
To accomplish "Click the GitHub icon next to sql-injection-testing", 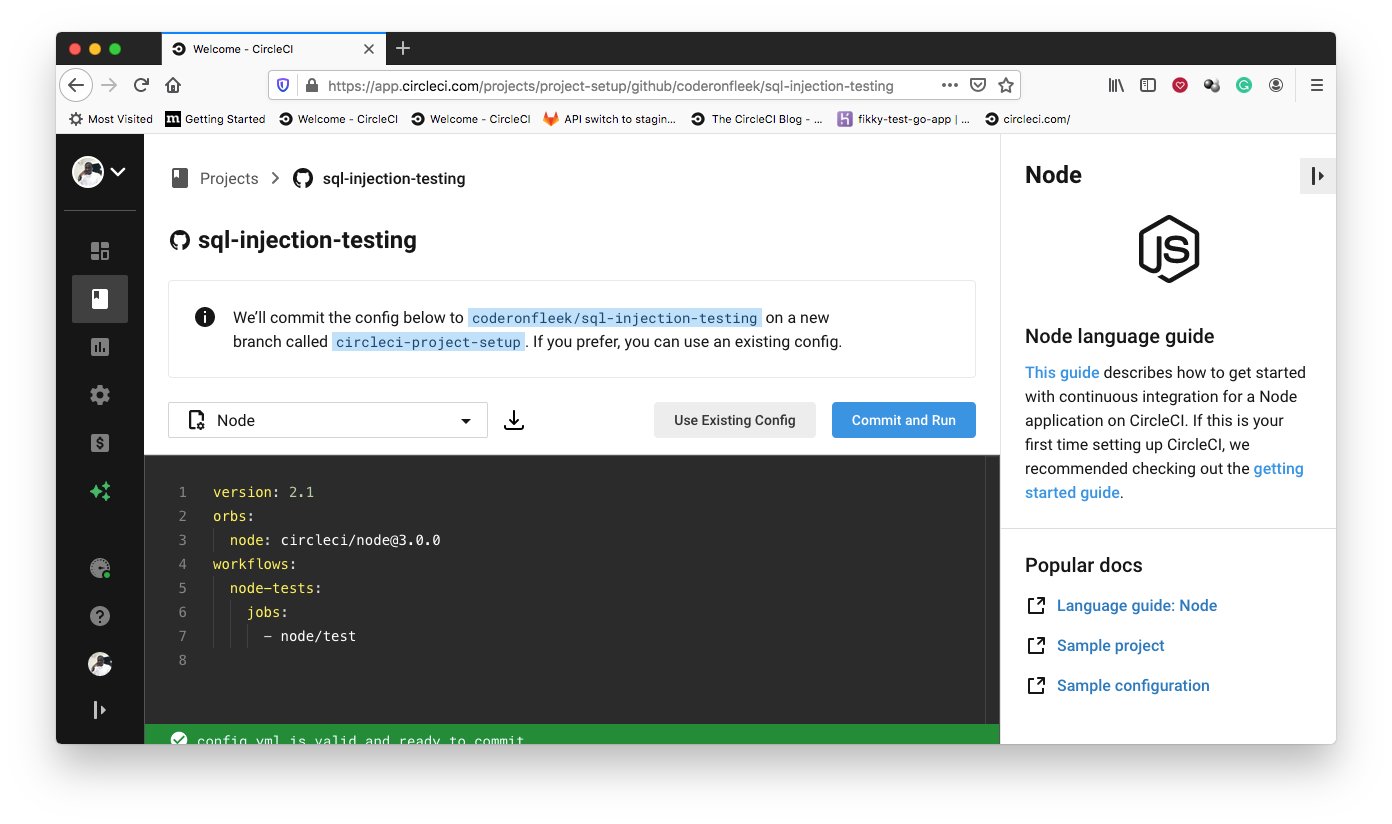I will [x=181, y=240].
